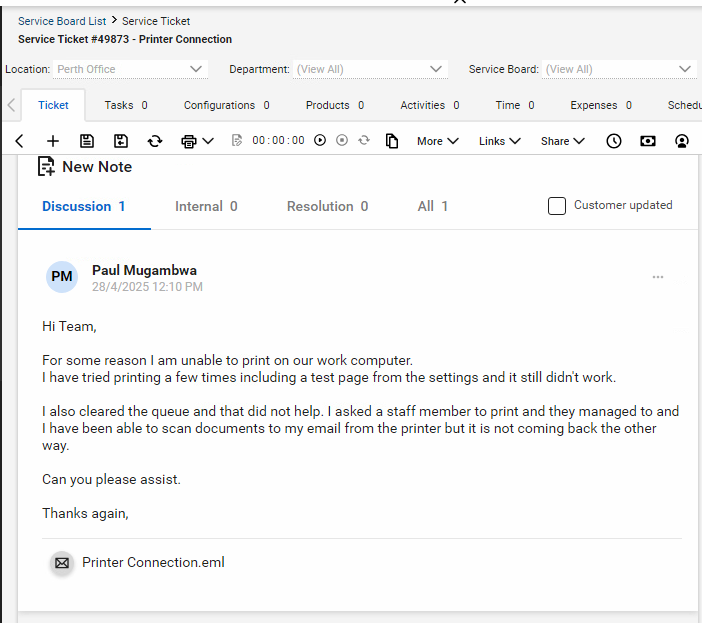Click the Service Ticket #49873 title
702x623 pixels.
coord(125,39)
